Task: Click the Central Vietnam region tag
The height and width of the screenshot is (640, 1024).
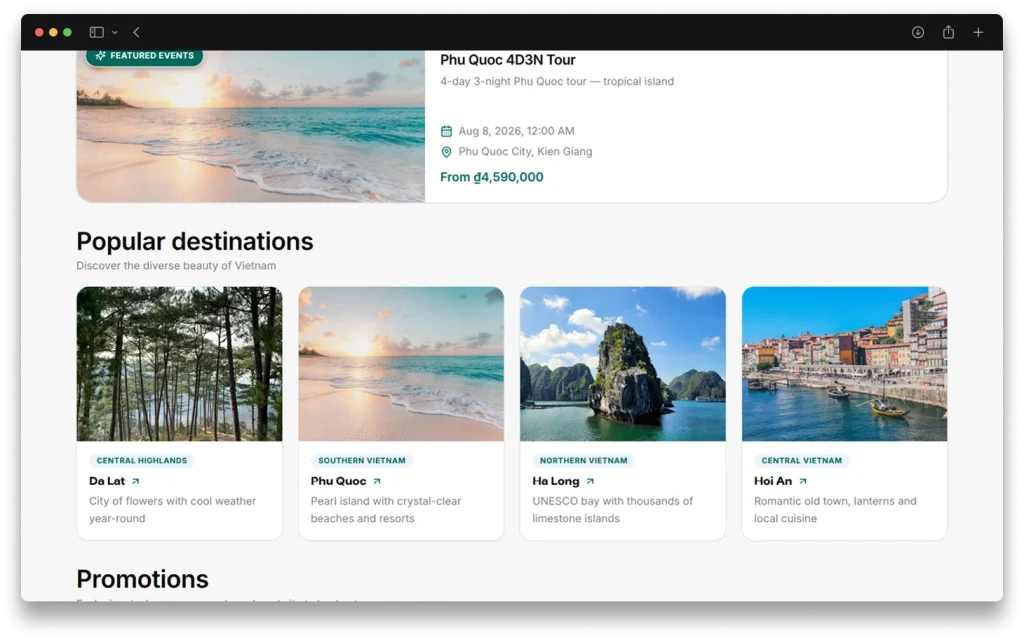Action: tap(801, 460)
